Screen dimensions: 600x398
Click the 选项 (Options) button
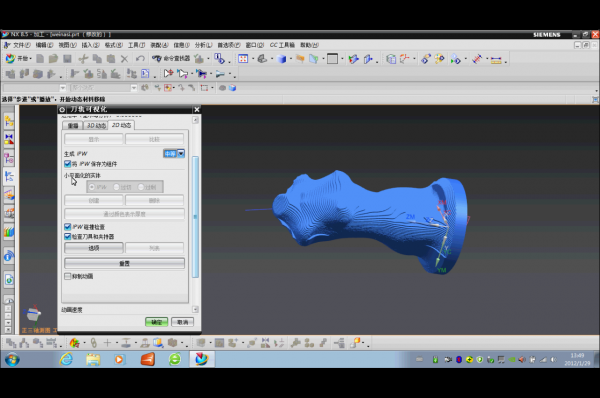click(x=94, y=248)
